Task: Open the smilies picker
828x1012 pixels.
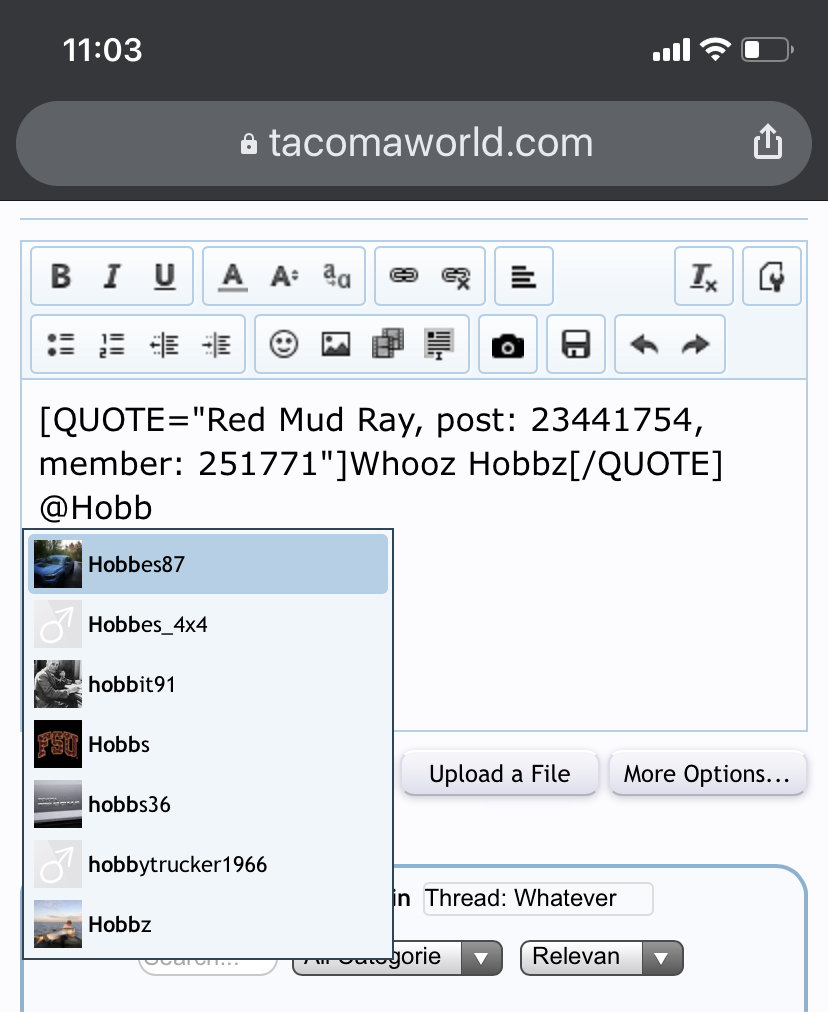Action: point(284,345)
